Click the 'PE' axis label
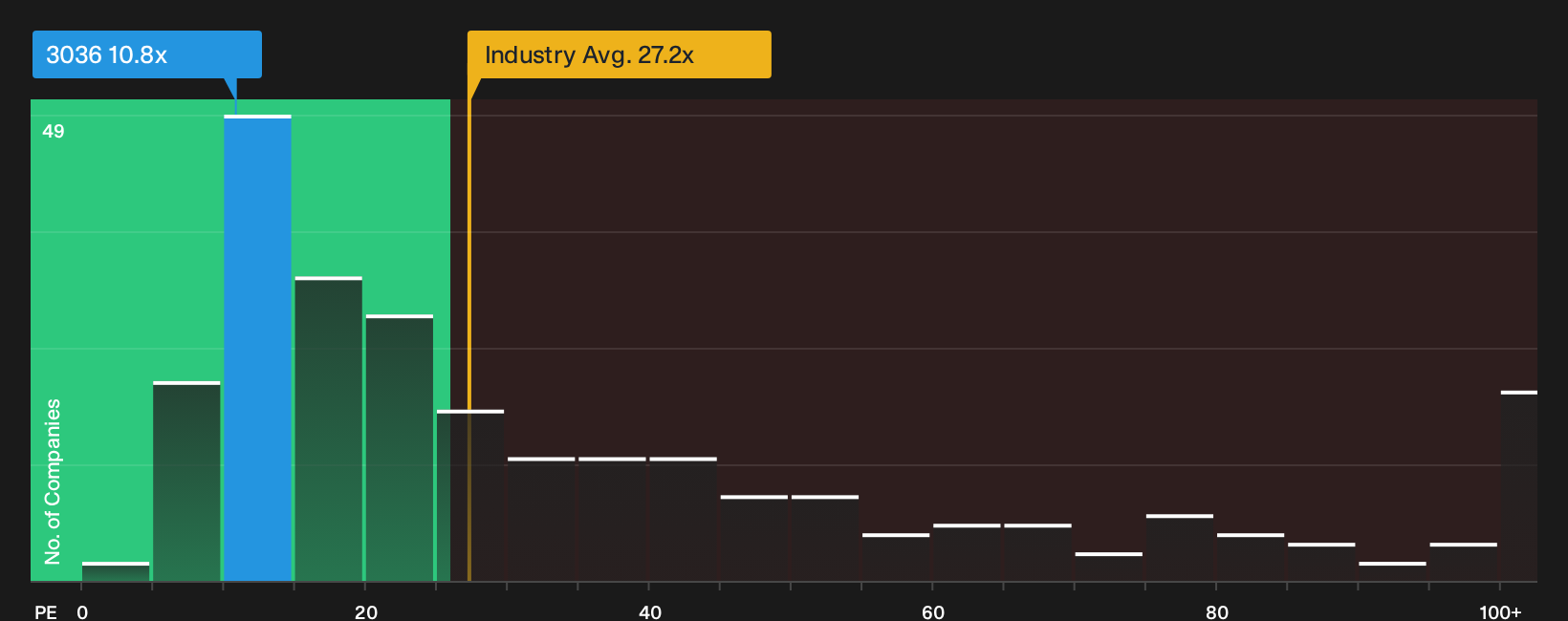 [46, 611]
